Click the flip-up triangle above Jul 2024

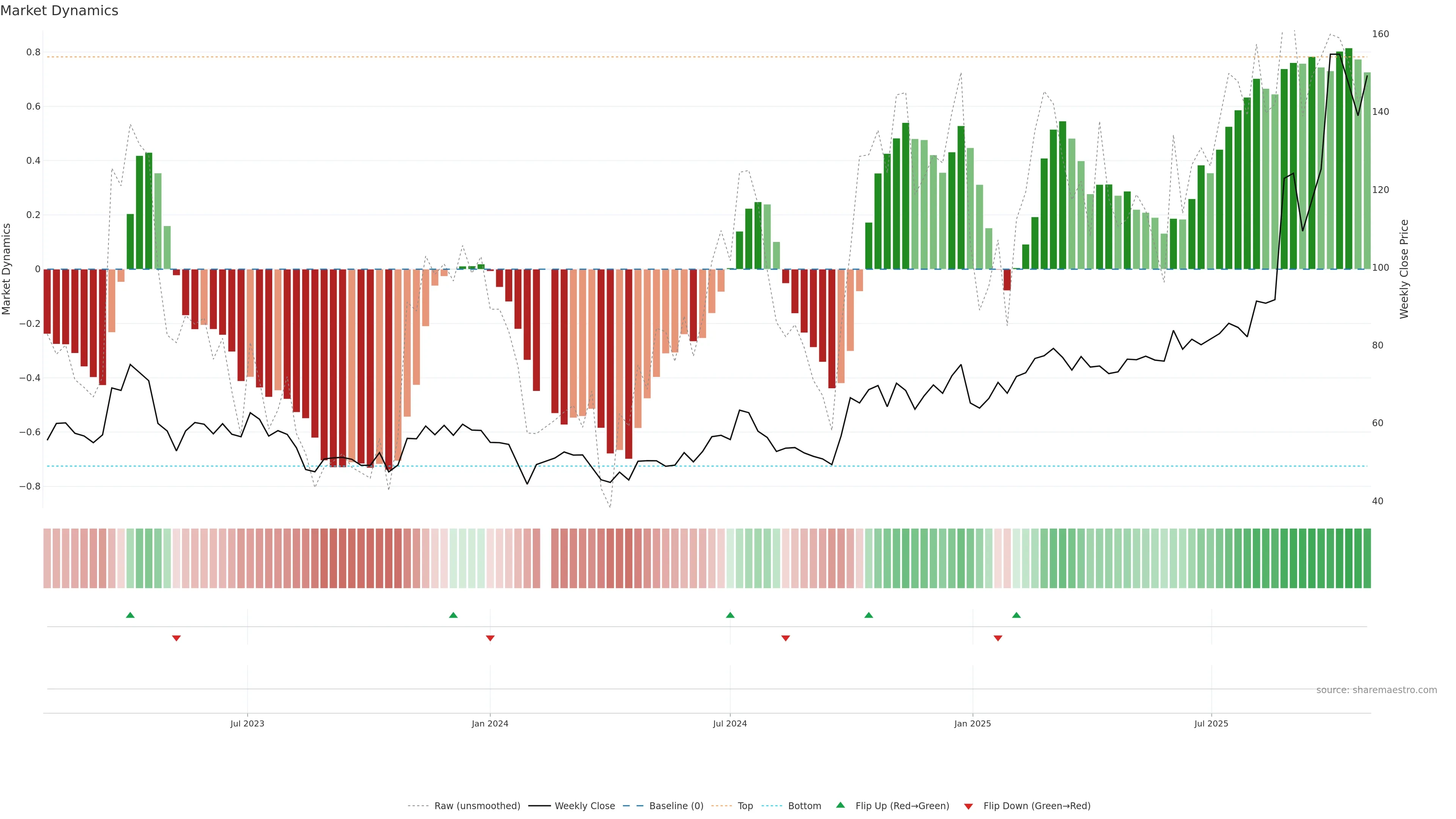[x=730, y=615]
